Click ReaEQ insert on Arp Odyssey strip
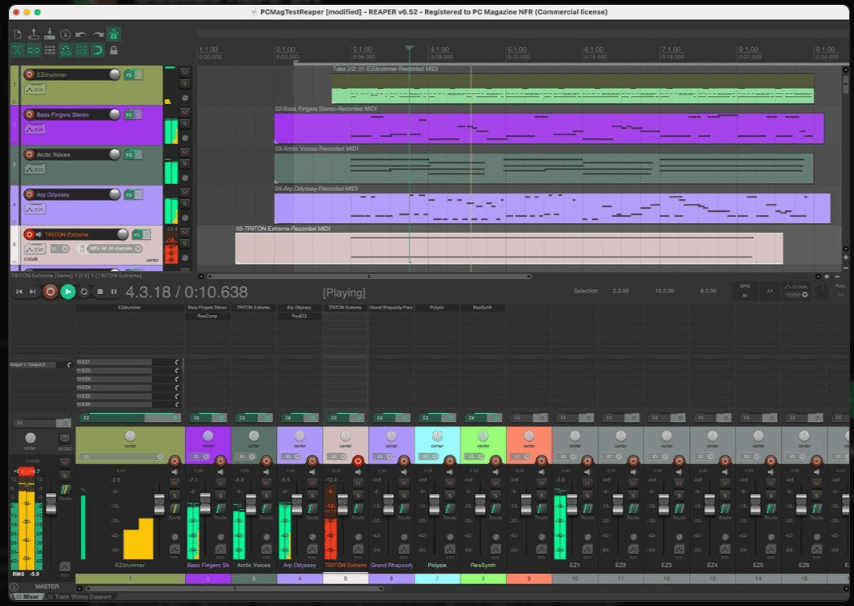The width and height of the screenshot is (854, 606). (x=299, y=316)
